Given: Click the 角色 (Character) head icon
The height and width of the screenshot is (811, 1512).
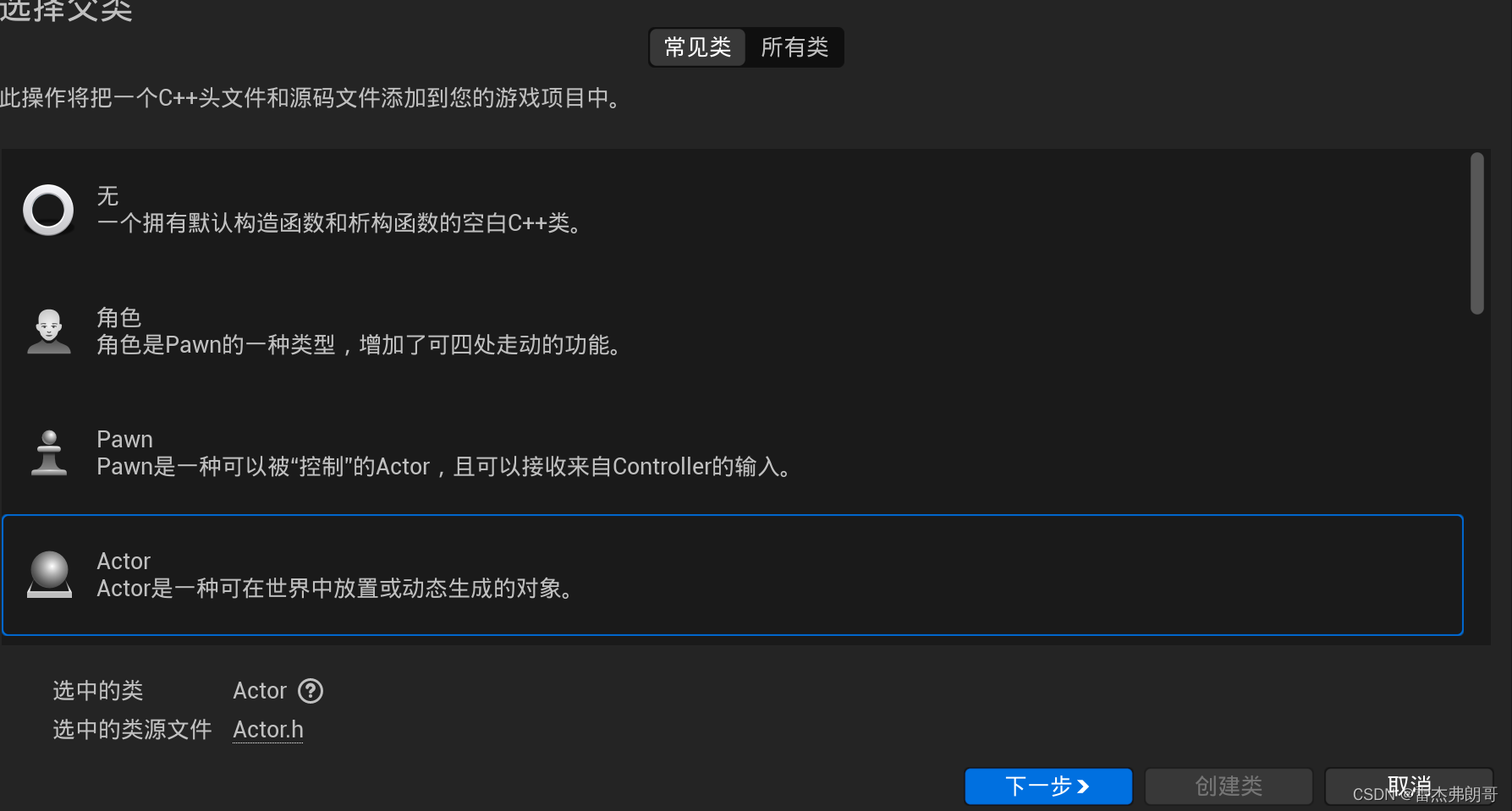Looking at the screenshot, I should (48, 331).
